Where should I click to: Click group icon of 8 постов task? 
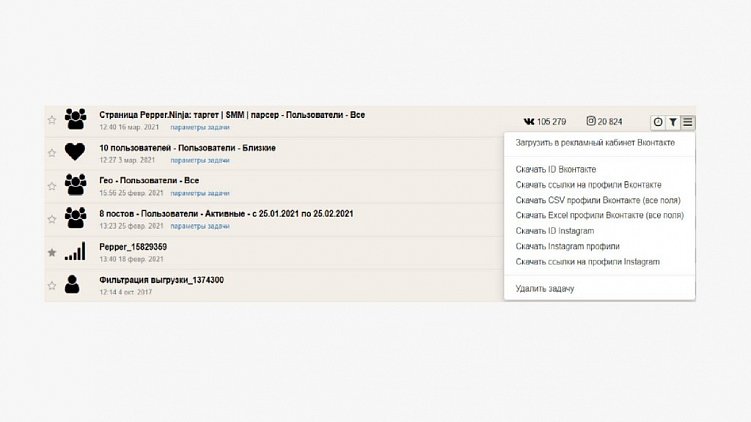click(75, 218)
